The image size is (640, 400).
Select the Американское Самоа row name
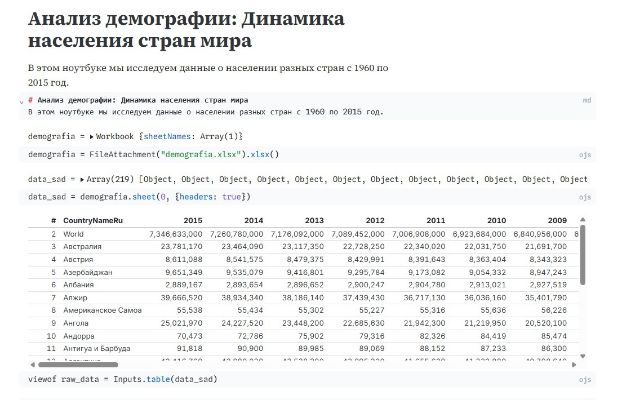click(102, 310)
